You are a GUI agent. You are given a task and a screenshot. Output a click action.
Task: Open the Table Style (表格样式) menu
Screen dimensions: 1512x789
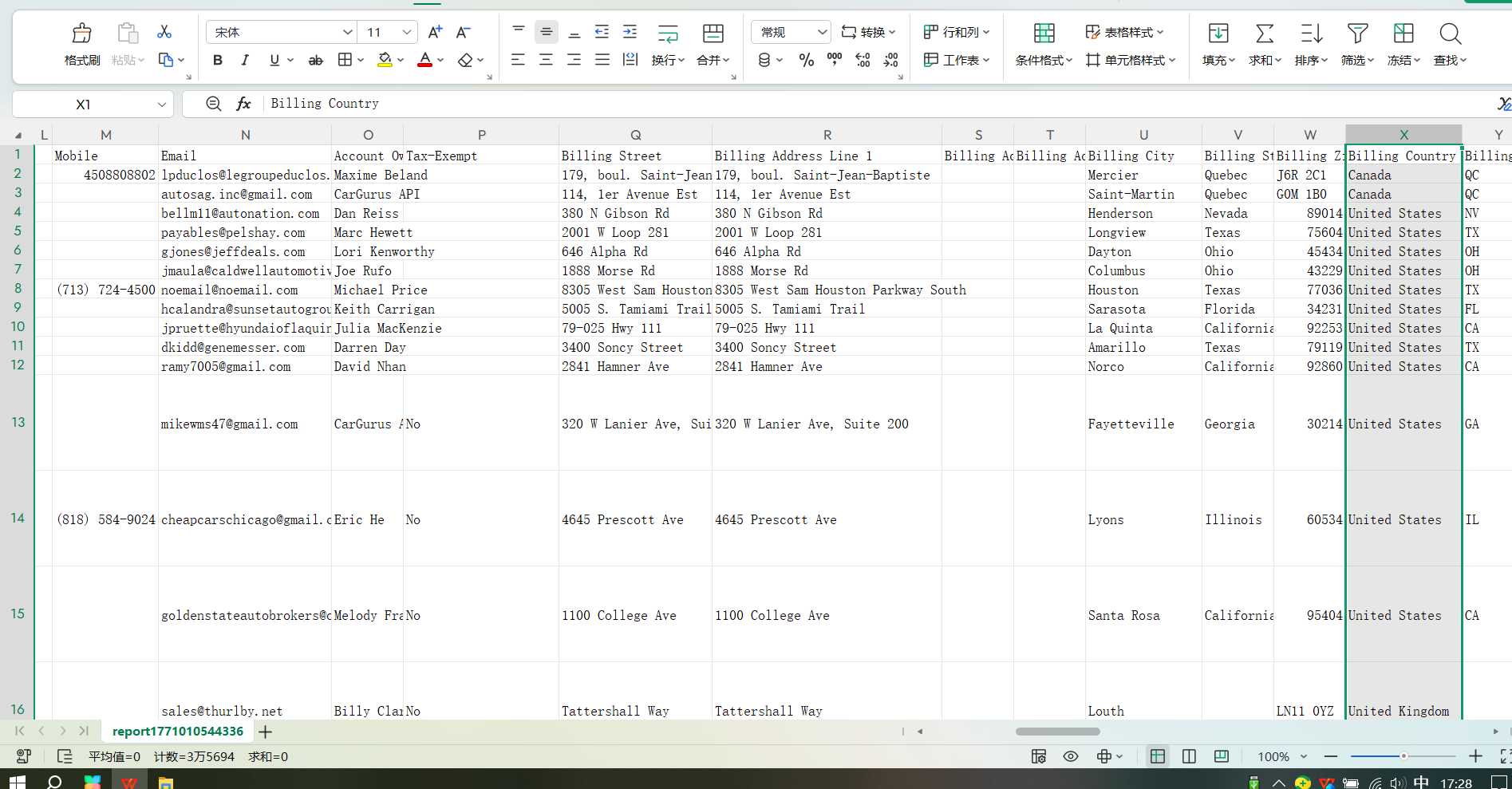click(x=1124, y=32)
